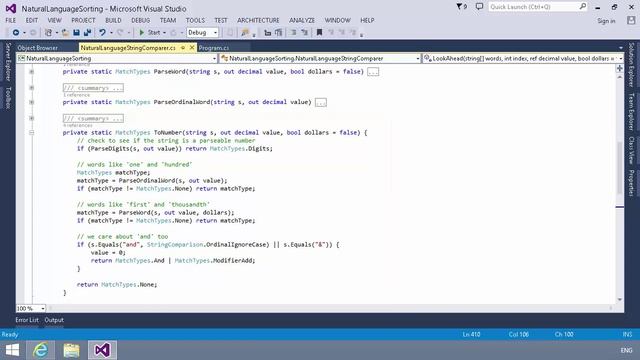This screenshot has width=640, height=360.
Task: Click the Quick Launch magnifier icon
Action: [x=582, y=7]
